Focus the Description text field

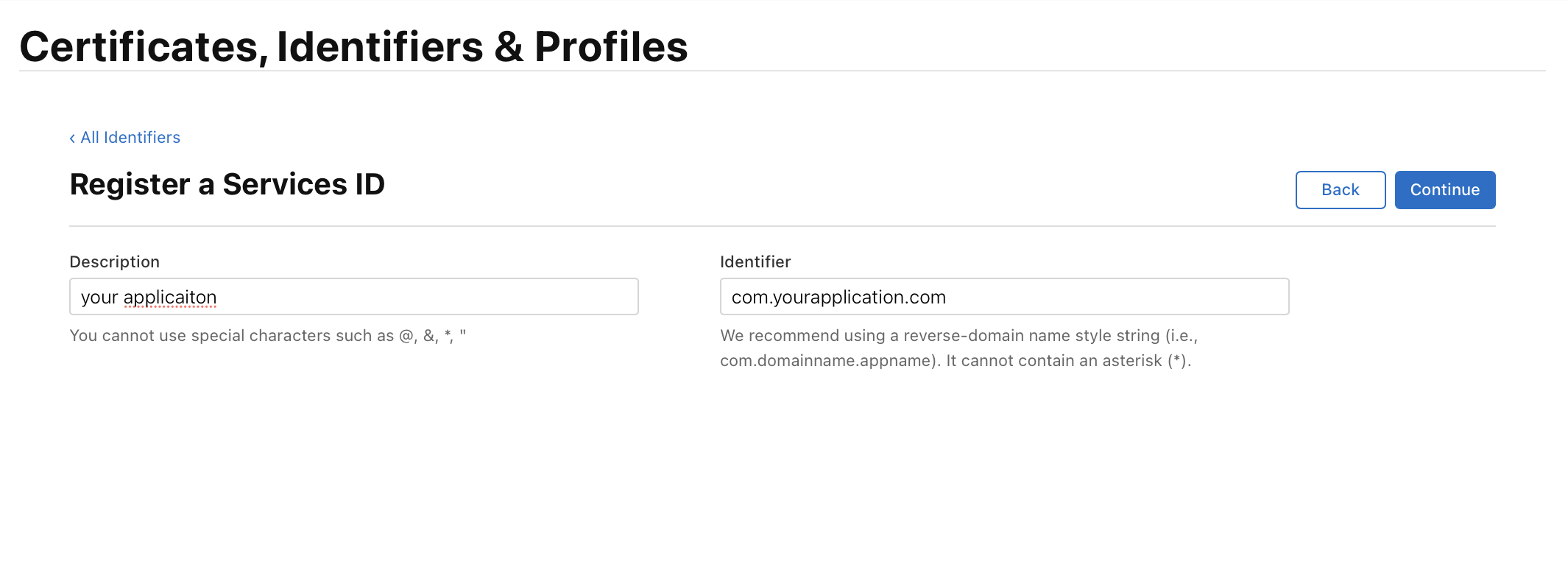(x=353, y=297)
